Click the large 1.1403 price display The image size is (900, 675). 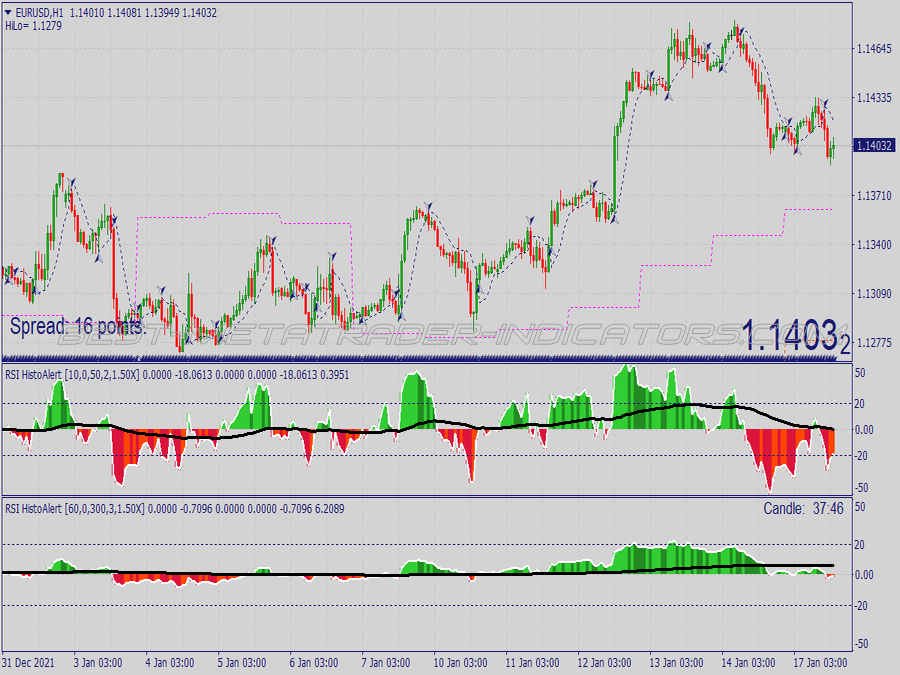tap(795, 336)
